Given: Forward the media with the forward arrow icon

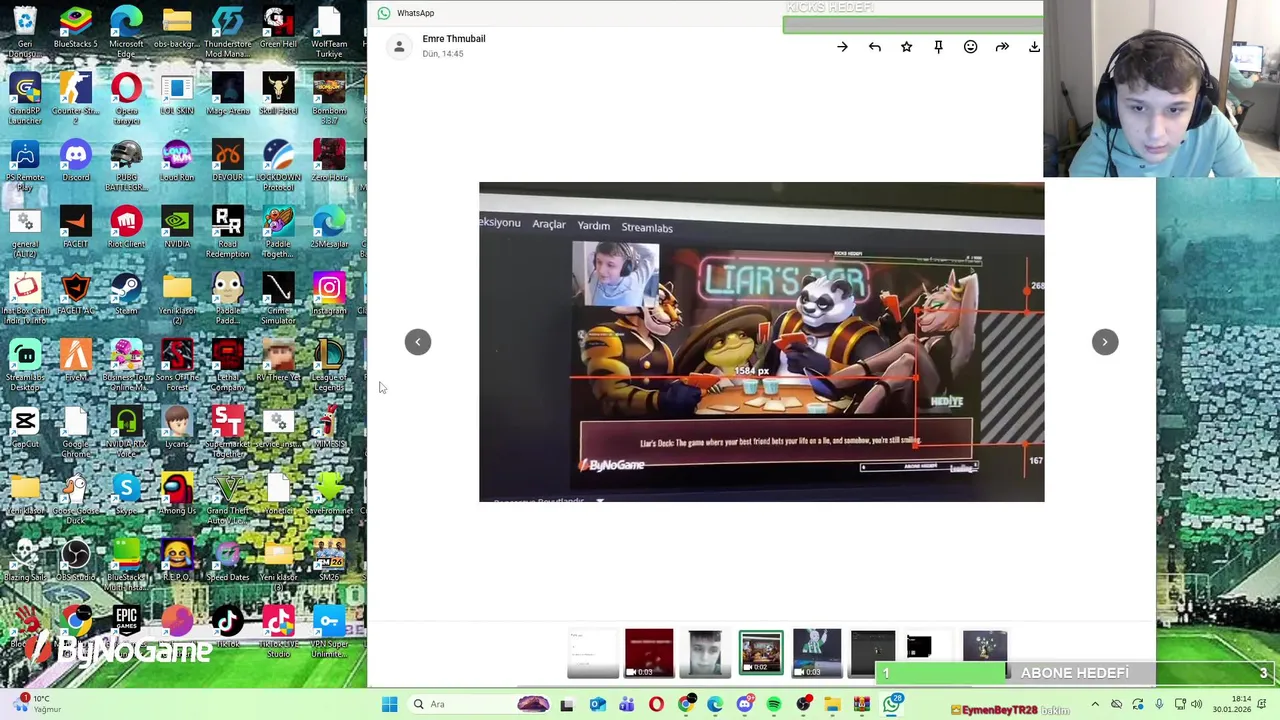Looking at the screenshot, I should coord(1002,47).
